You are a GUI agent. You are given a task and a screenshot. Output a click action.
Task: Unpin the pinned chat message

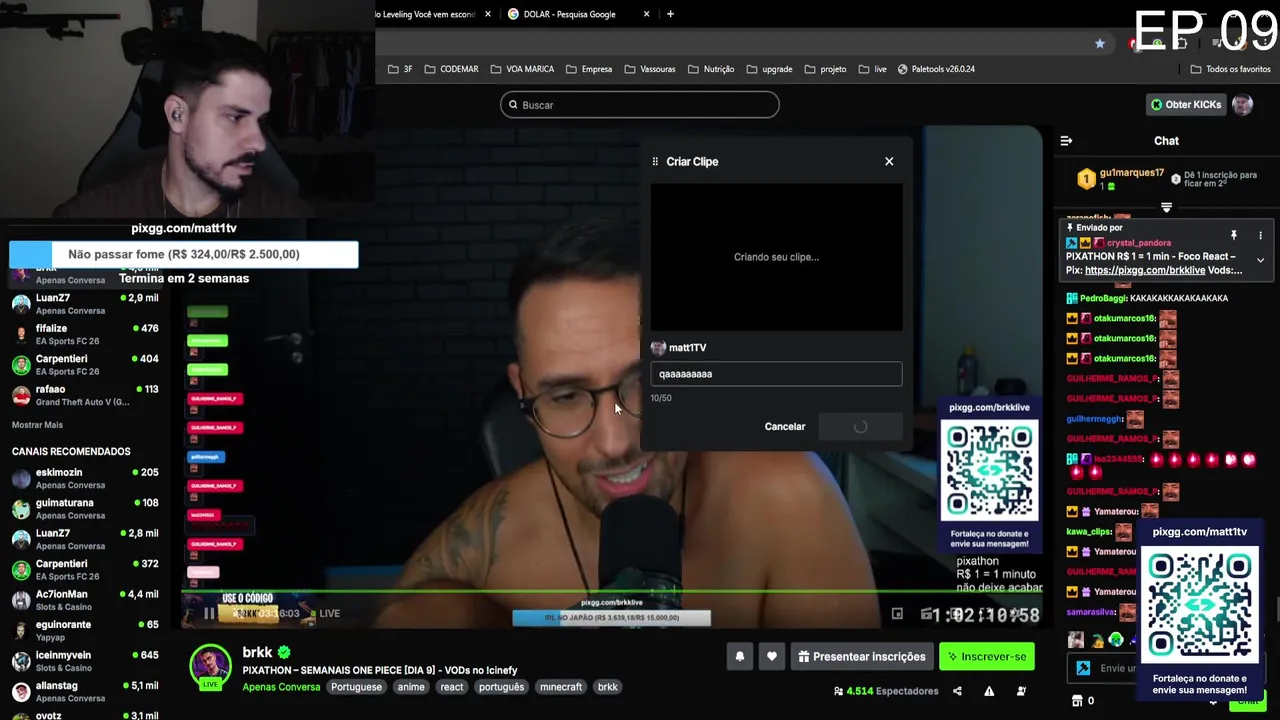pyautogui.click(x=1234, y=235)
